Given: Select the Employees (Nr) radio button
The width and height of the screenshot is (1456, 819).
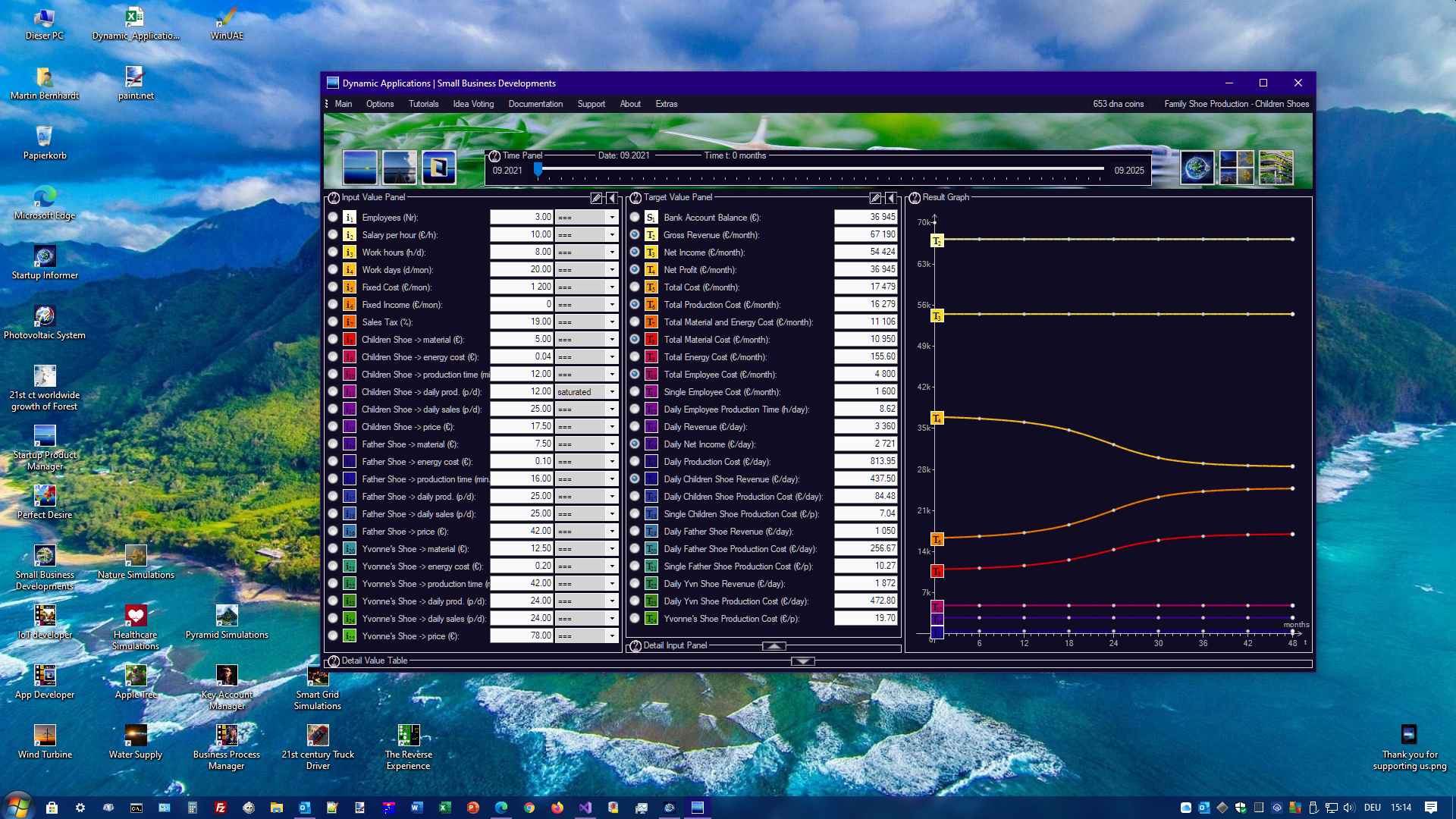Looking at the screenshot, I should click(333, 217).
